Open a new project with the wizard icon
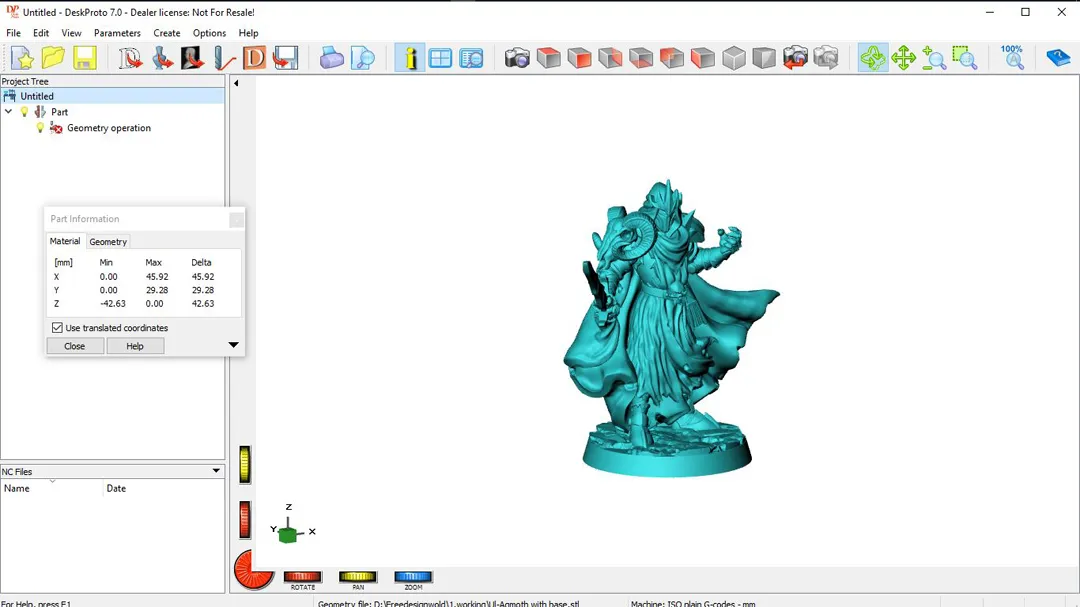1080x607 pixels. click(22, 57)
